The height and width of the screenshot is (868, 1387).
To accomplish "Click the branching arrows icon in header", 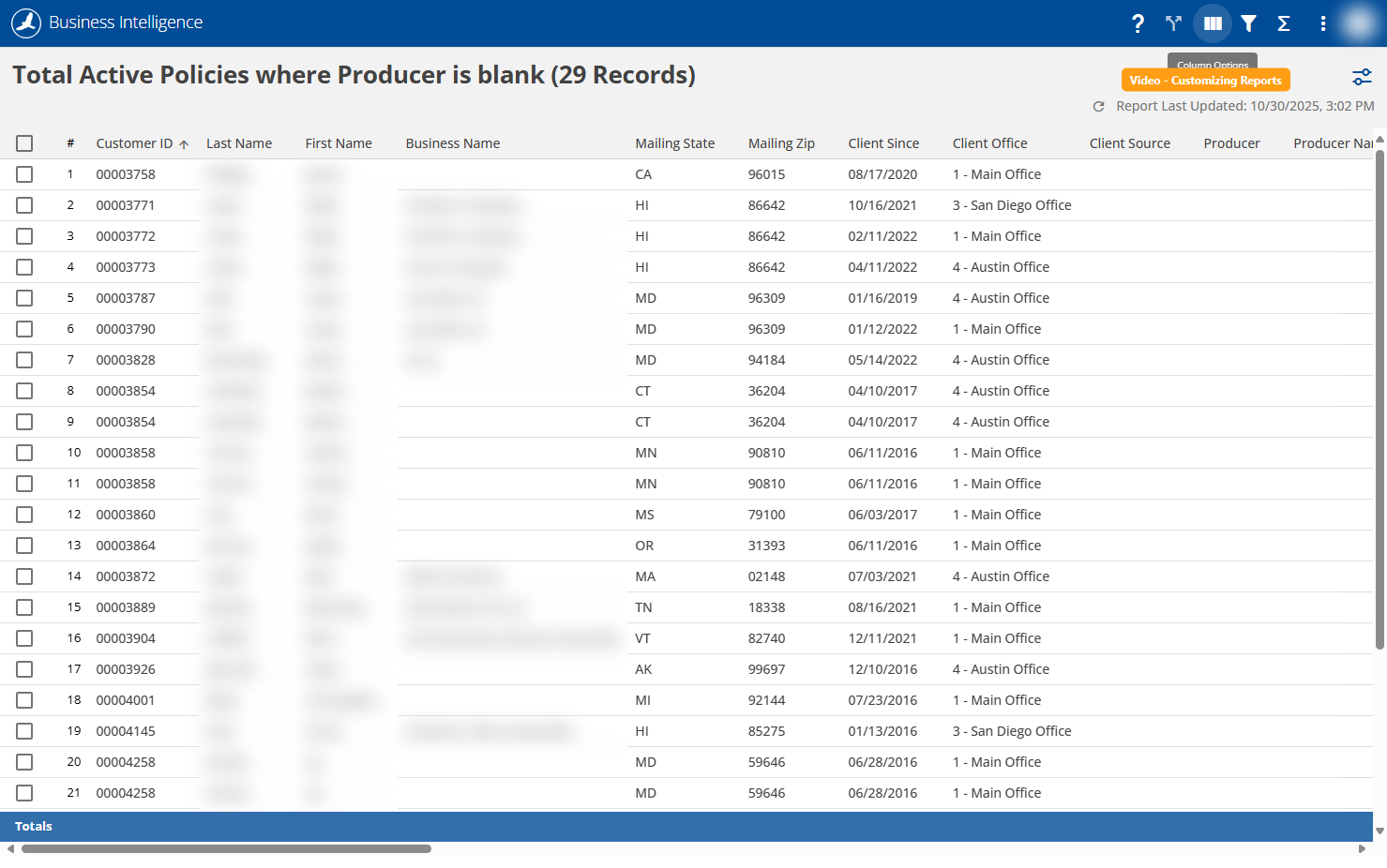I will [x=1173, y=23].
